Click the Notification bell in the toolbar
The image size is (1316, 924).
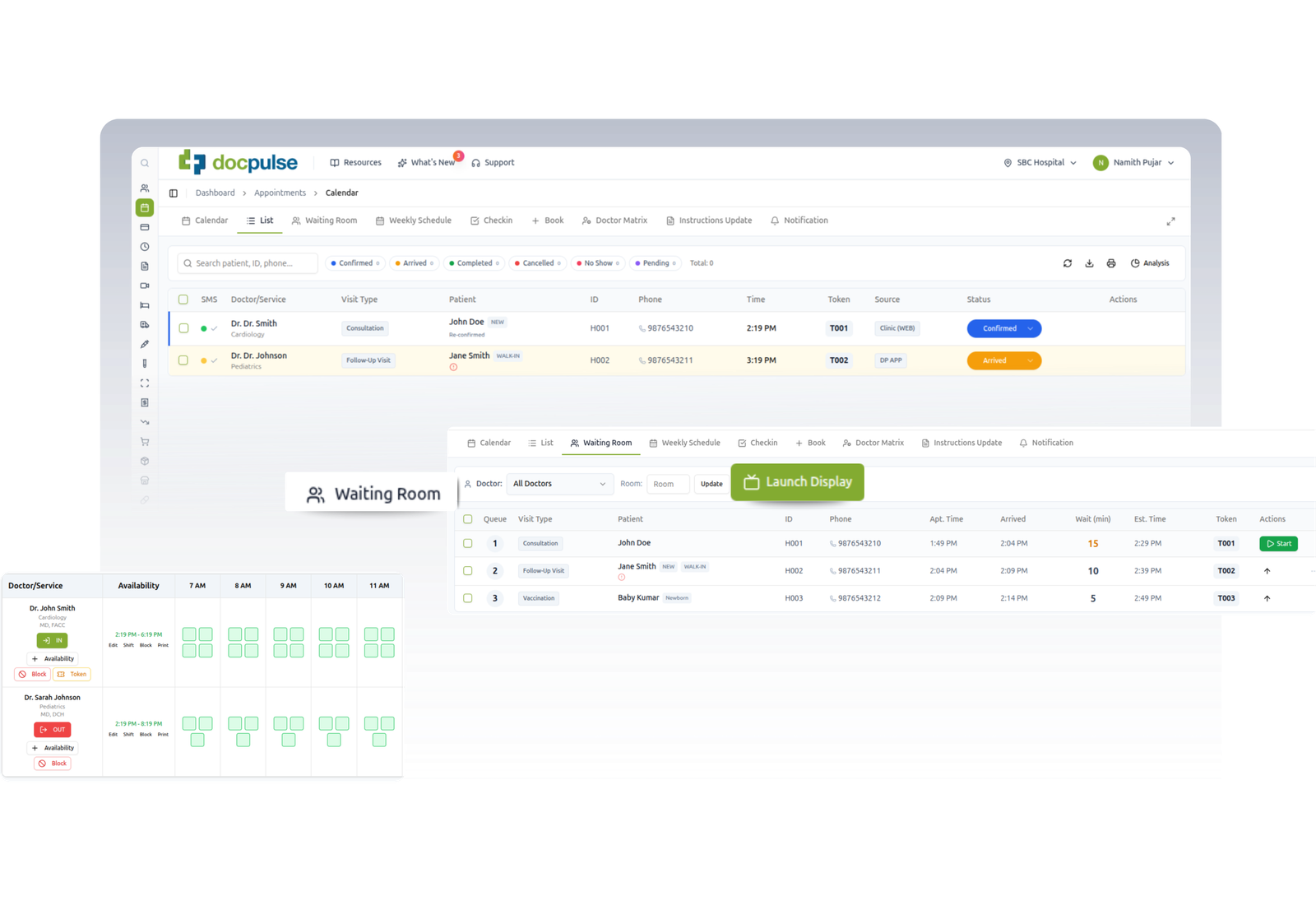pos(774,220)
